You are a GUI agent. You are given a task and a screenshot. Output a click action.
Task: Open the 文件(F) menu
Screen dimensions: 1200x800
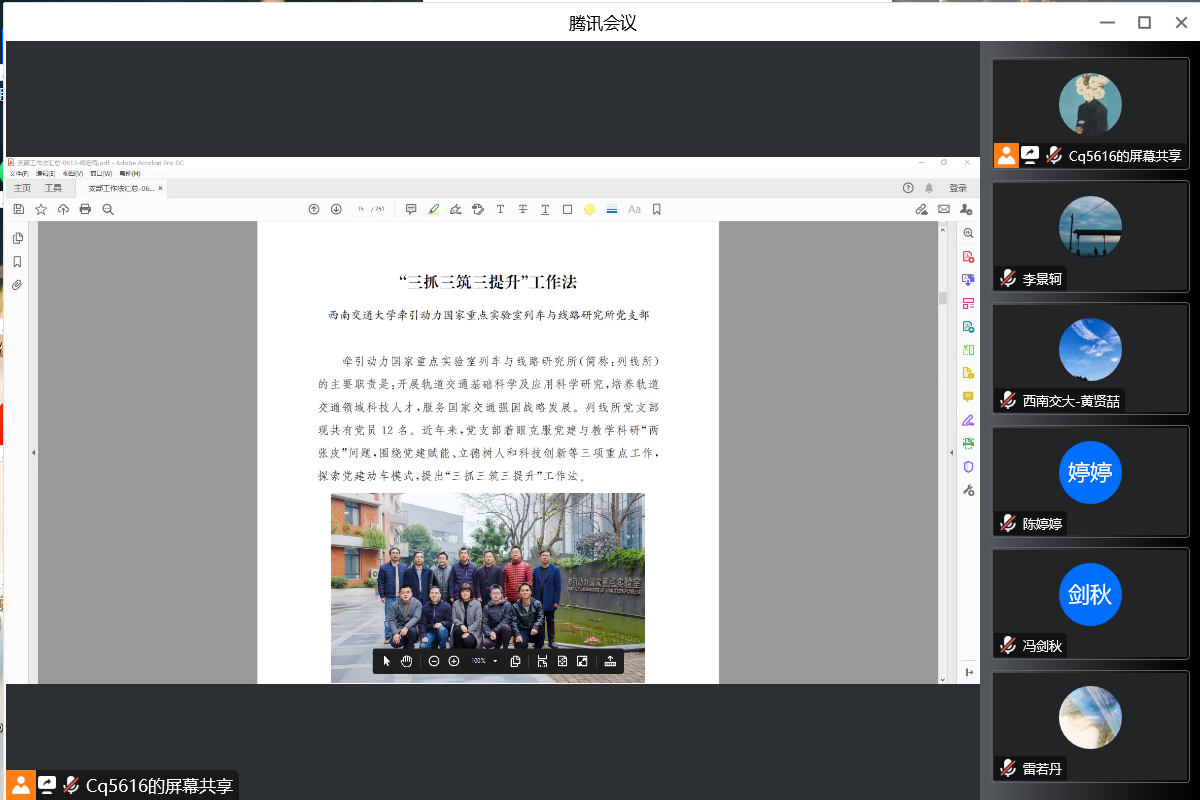point(19,174)
